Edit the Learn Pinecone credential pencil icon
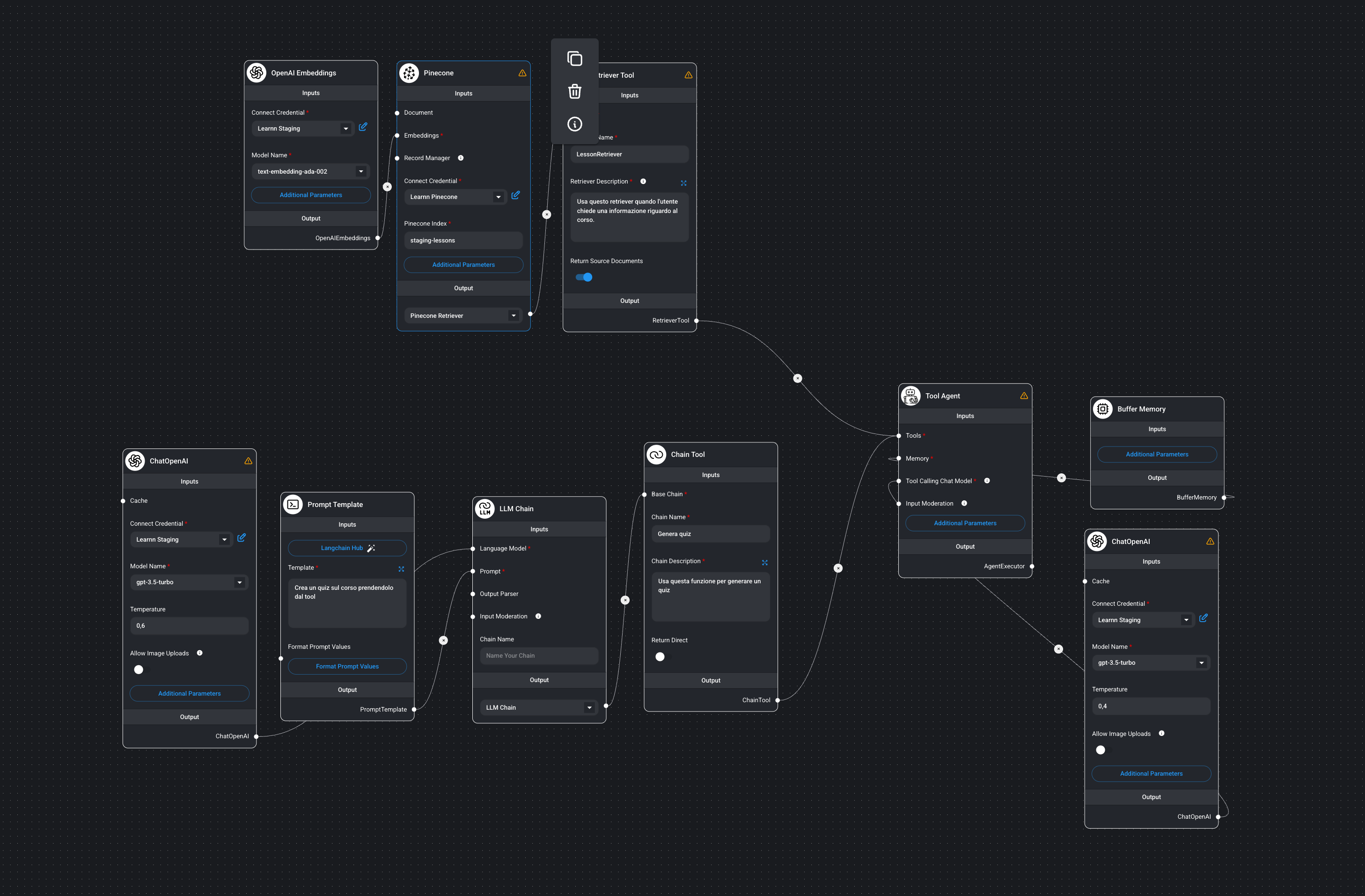This screenshot has height=896, width=1365. point(515,196)
